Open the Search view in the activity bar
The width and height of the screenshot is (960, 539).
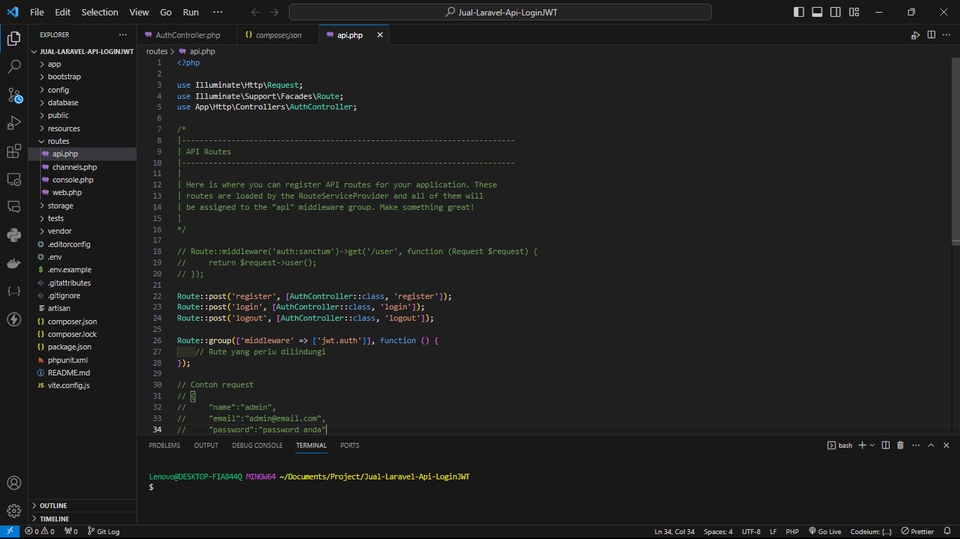pos(14,67)
